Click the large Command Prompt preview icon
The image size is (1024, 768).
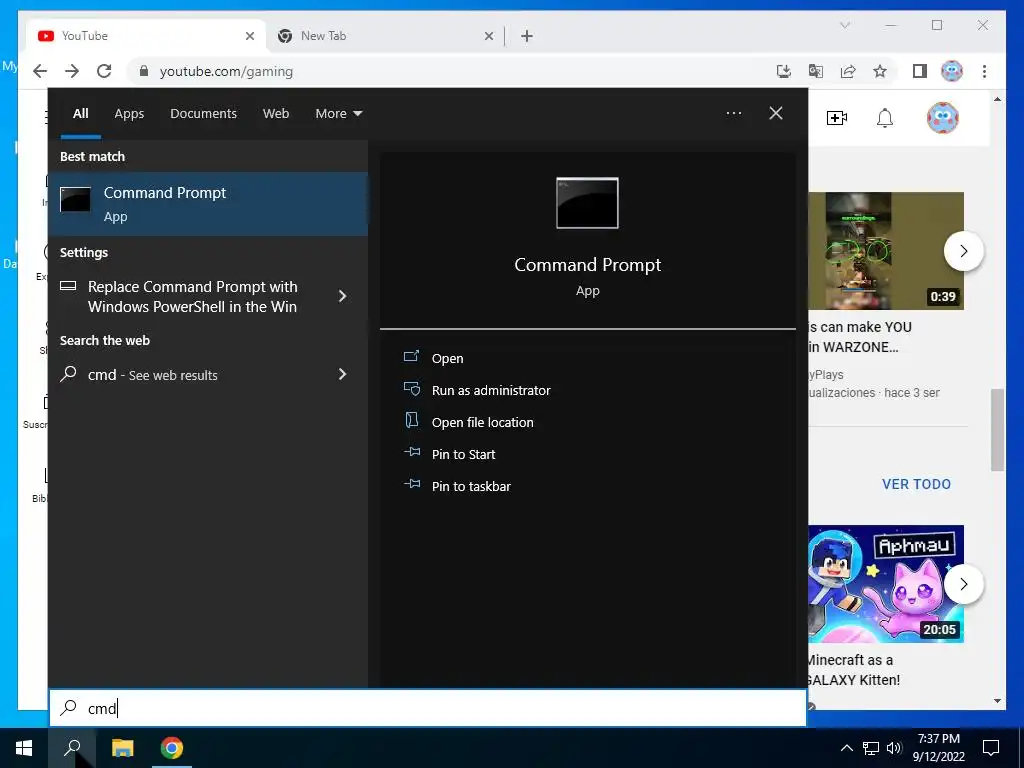(x=587, y=203)
